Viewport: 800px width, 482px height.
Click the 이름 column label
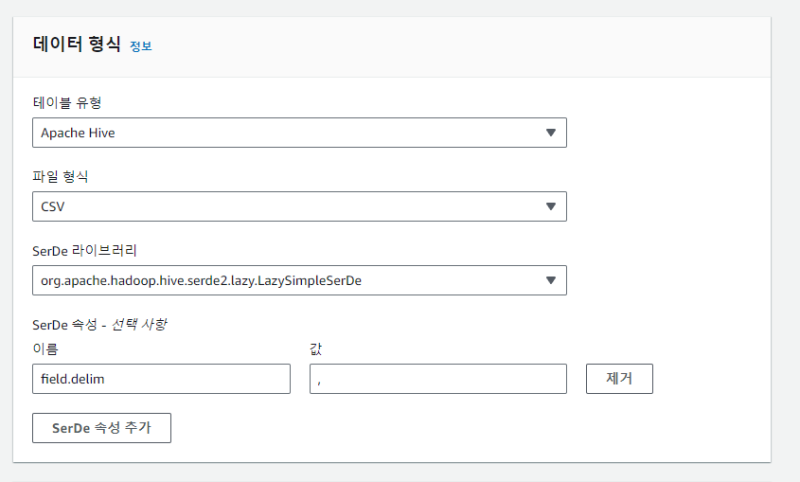coord(46,347)
